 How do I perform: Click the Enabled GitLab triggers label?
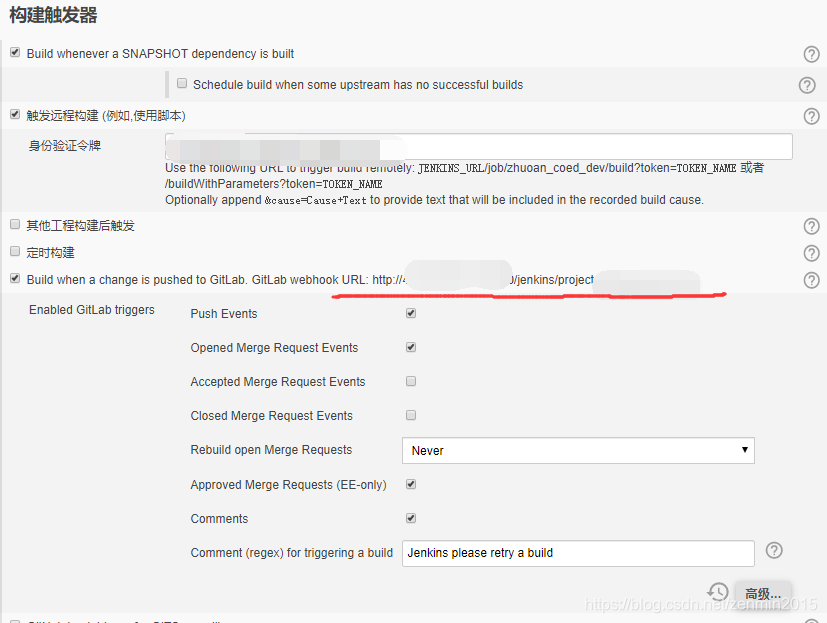[x=92, y=310]
